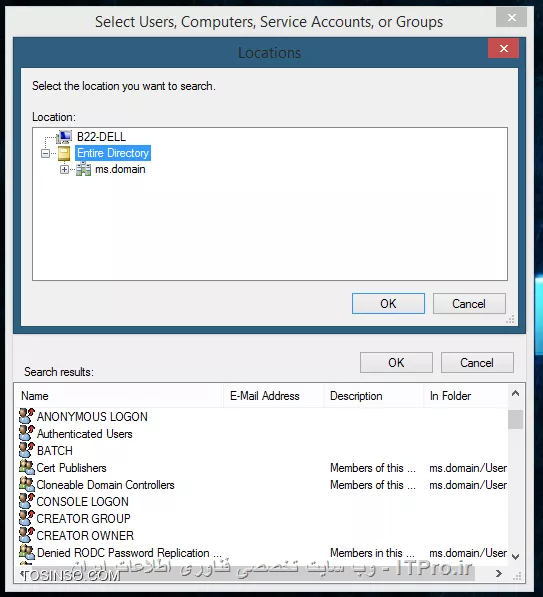Click OK below the Locations dialog
This screenshot has width=543, height=597.
pos(396,362)
